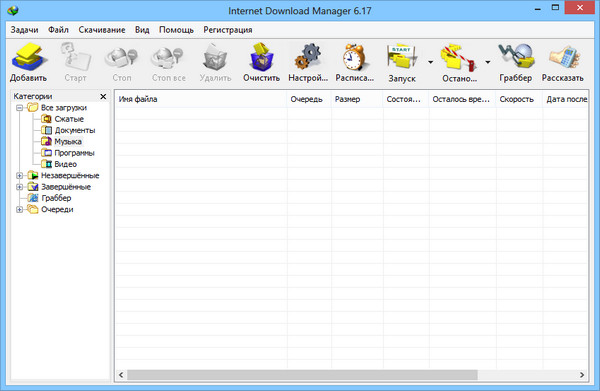Open the Скачивание menu
The image size is (600, 391).
click(102, 30)
